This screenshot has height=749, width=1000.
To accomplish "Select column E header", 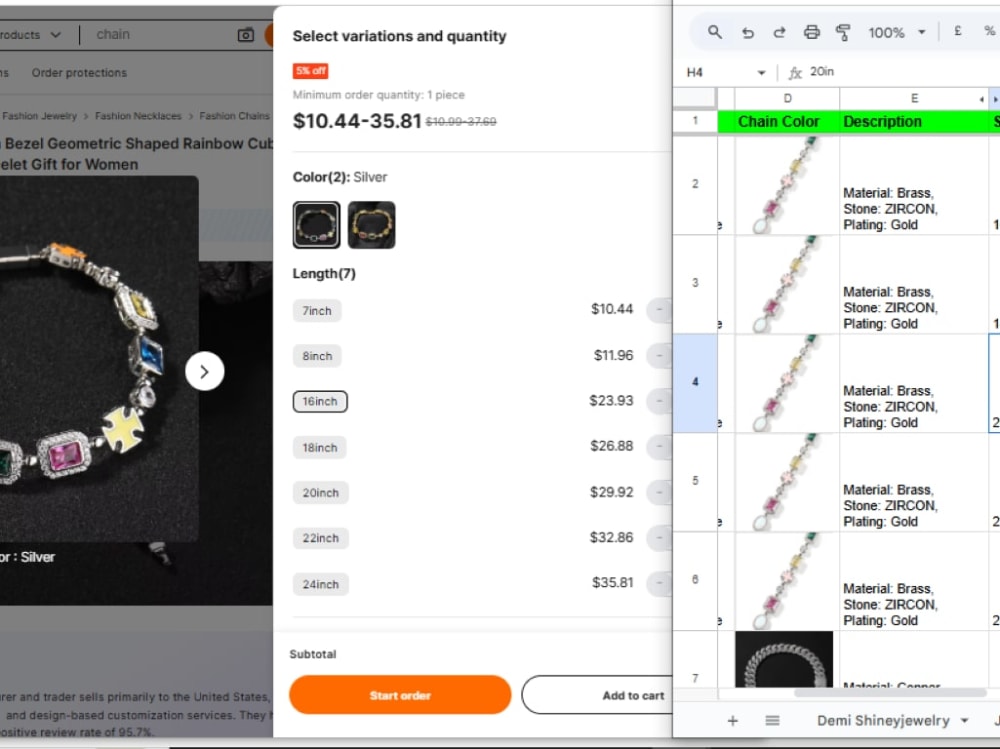I will click(x=914, y=98).
